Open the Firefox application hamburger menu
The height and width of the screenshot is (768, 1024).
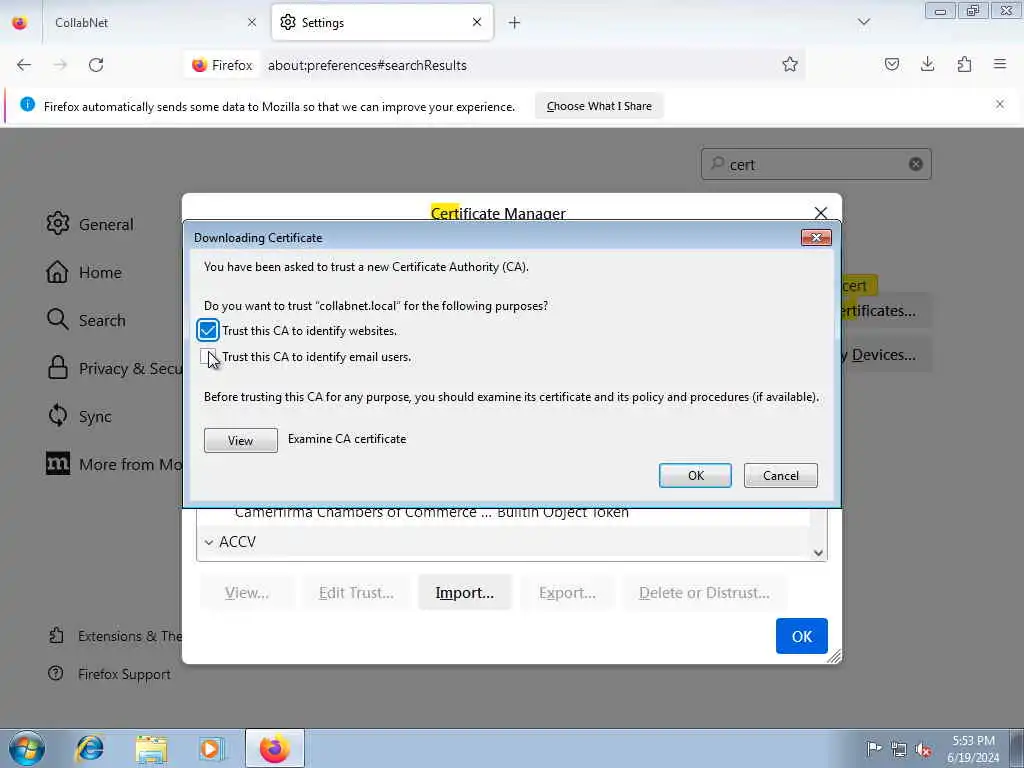pos(1000,64)
